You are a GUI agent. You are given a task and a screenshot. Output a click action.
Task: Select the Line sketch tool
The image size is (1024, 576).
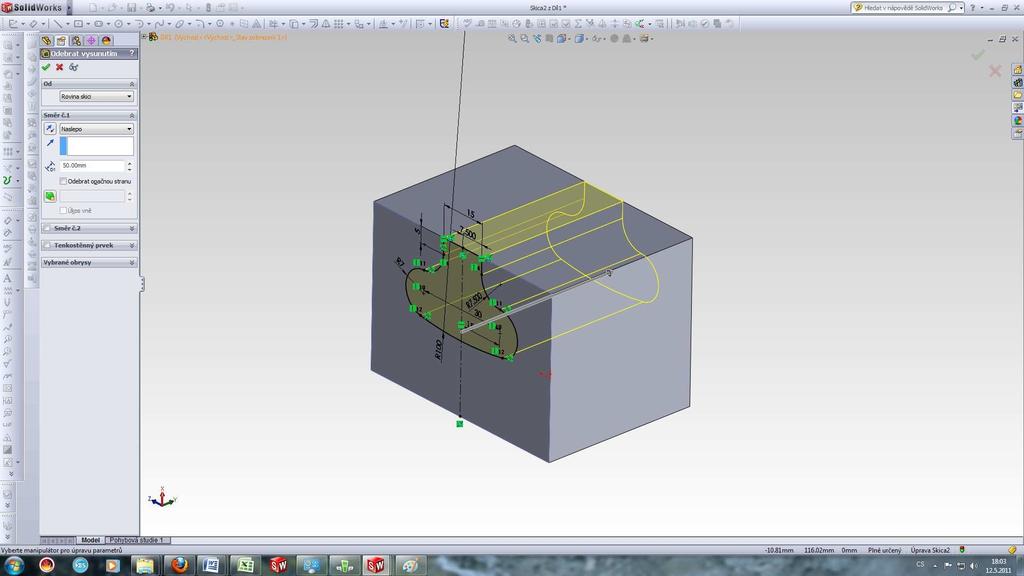pyautogui.click(x=58, y=24)
